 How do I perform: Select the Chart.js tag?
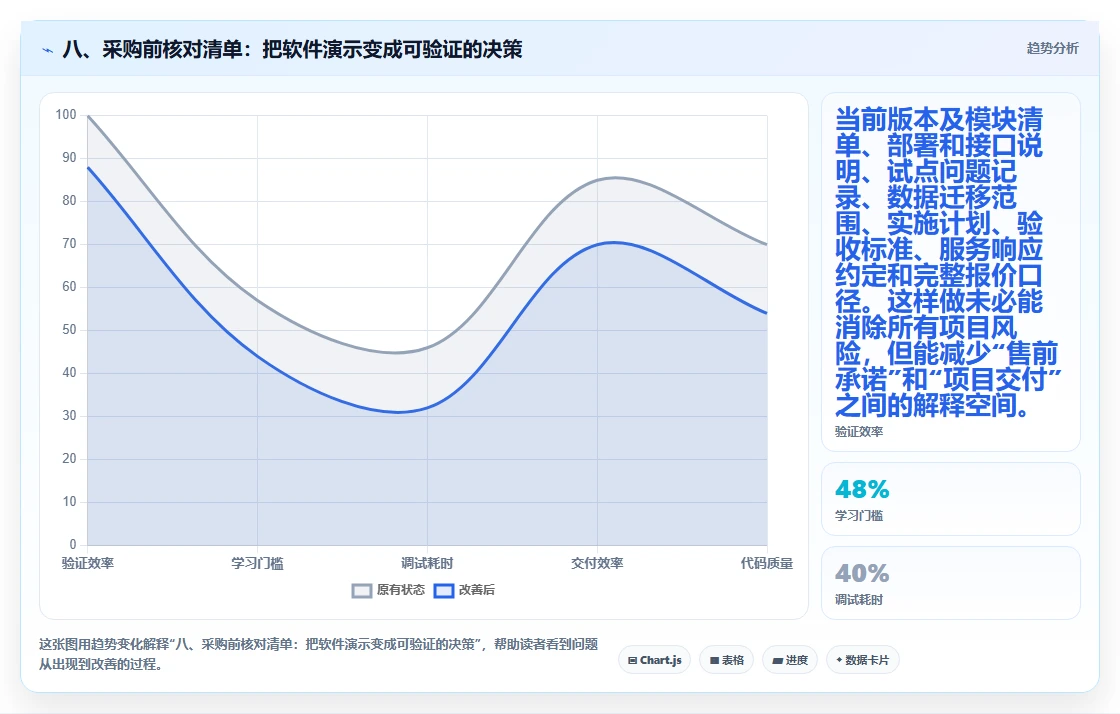pyautogui.click(x=654, y=660)
